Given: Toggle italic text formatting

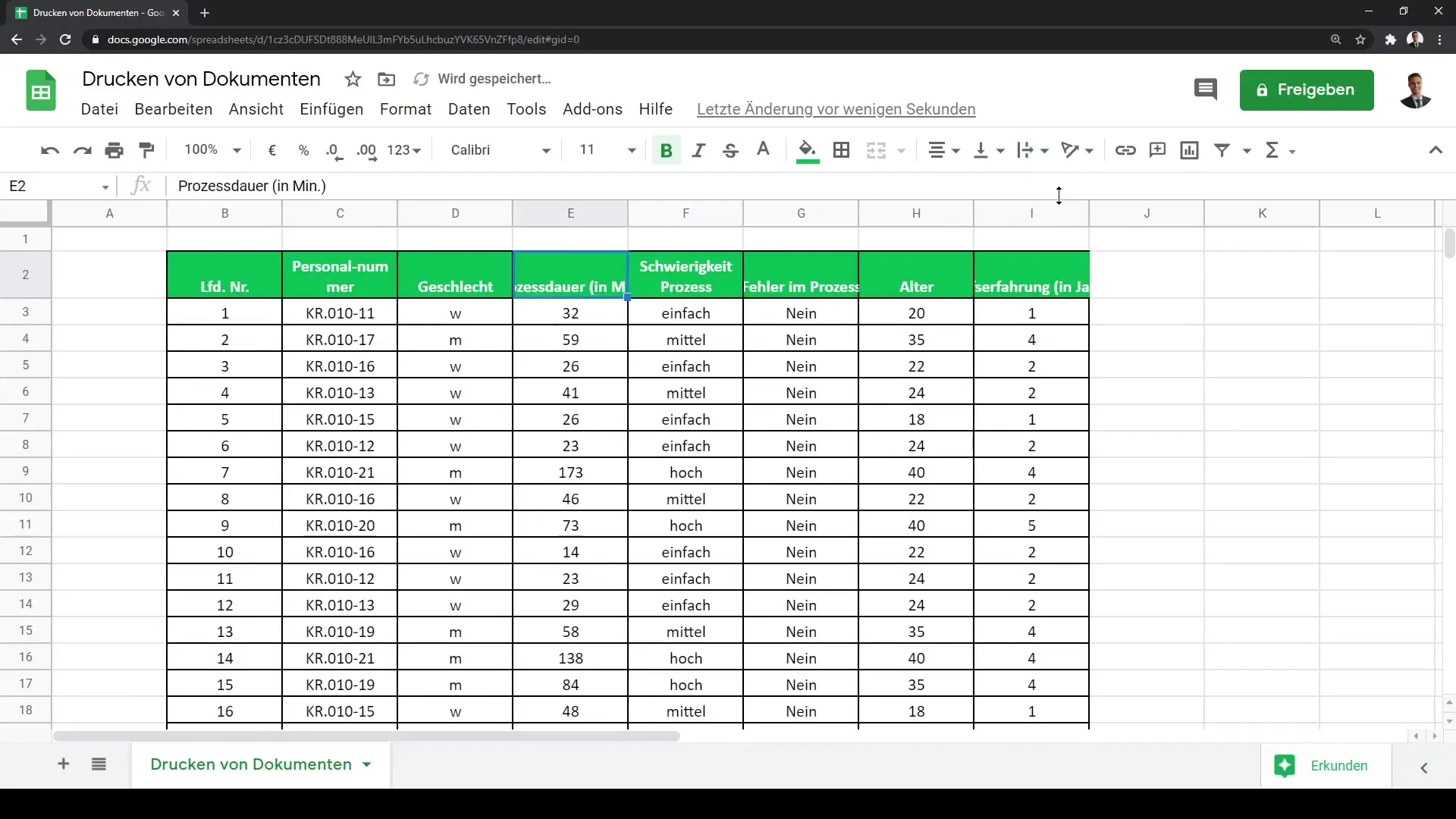Looking at the screenshot, I should click(698, 150).
